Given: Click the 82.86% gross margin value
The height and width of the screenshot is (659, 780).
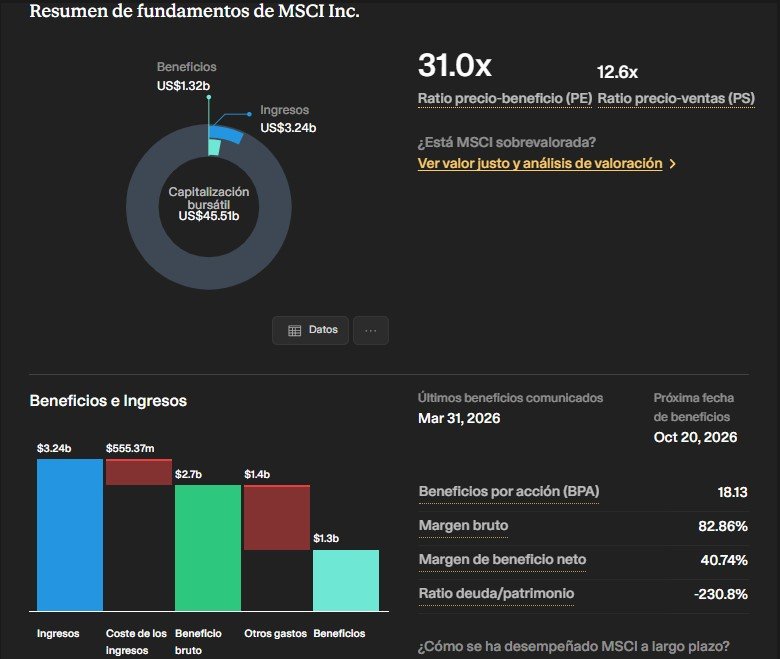Looking at the screenshot, I should [723, 526].
